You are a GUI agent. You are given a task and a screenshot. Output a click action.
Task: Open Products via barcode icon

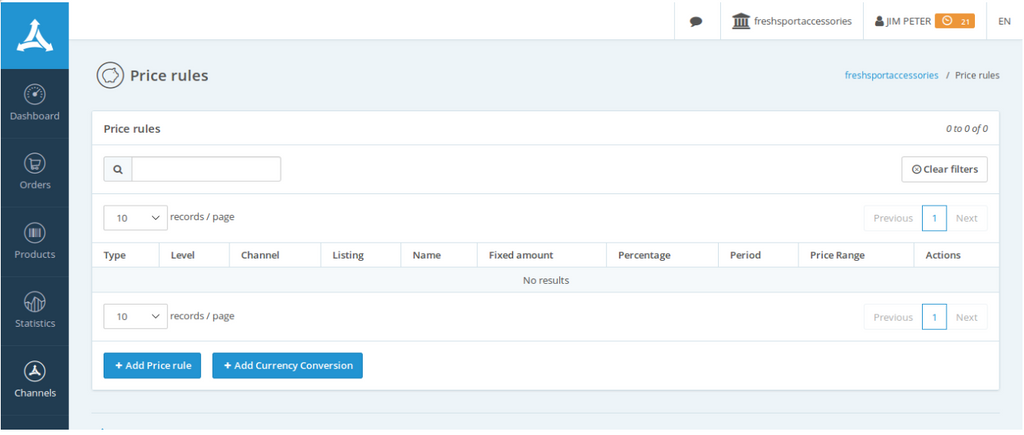pyautogui.click(x=34, y=234)
